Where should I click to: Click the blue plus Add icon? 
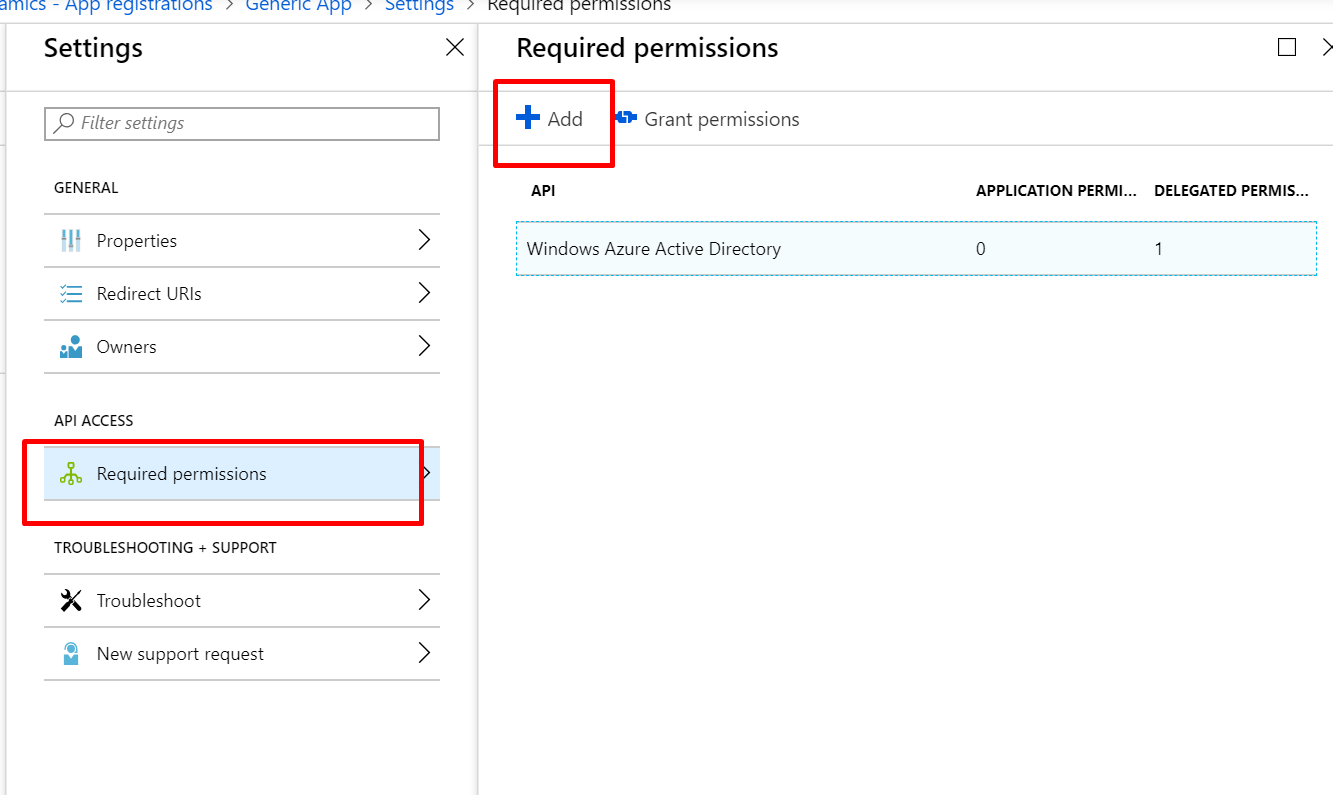pos(528,119)
